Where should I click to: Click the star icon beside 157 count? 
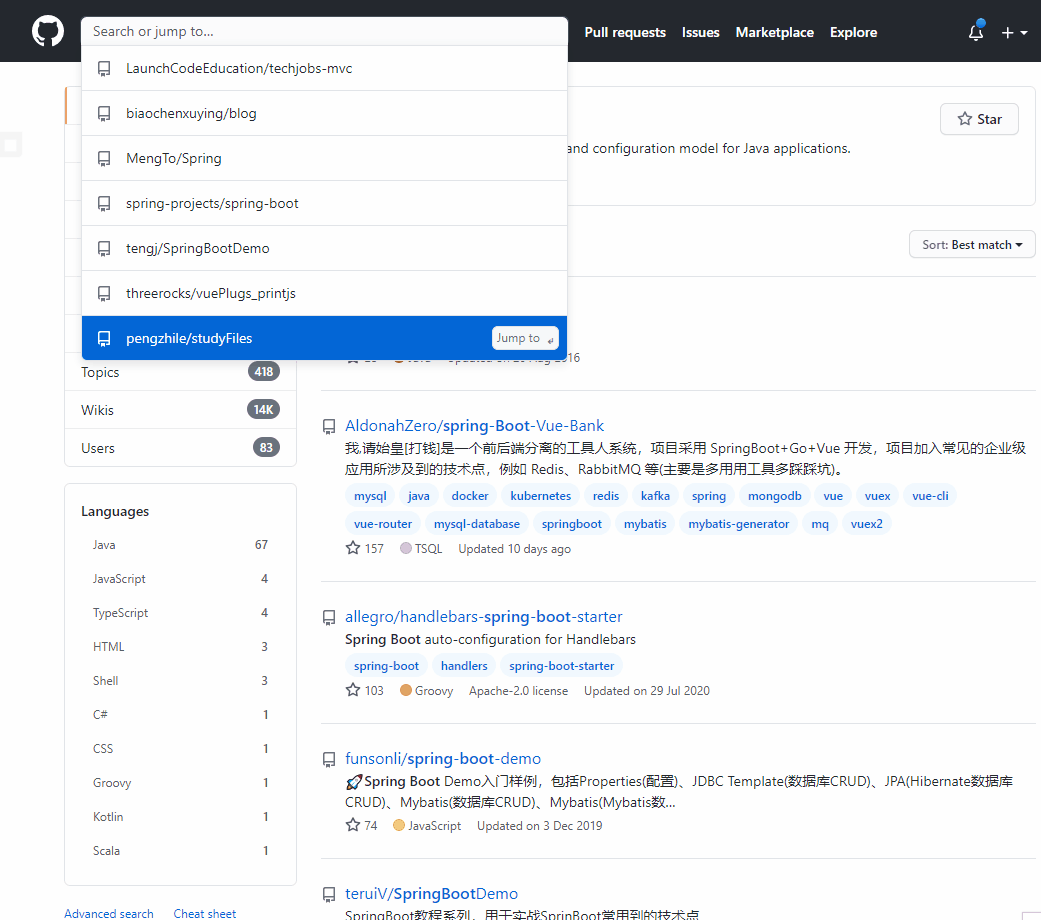pyautogui.click(x=352, y=548)
